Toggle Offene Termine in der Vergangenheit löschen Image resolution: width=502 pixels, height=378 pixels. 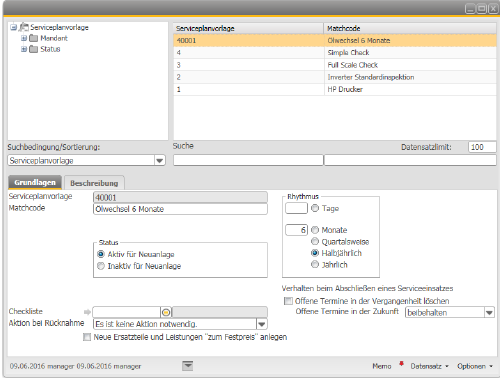click(288, 301)
